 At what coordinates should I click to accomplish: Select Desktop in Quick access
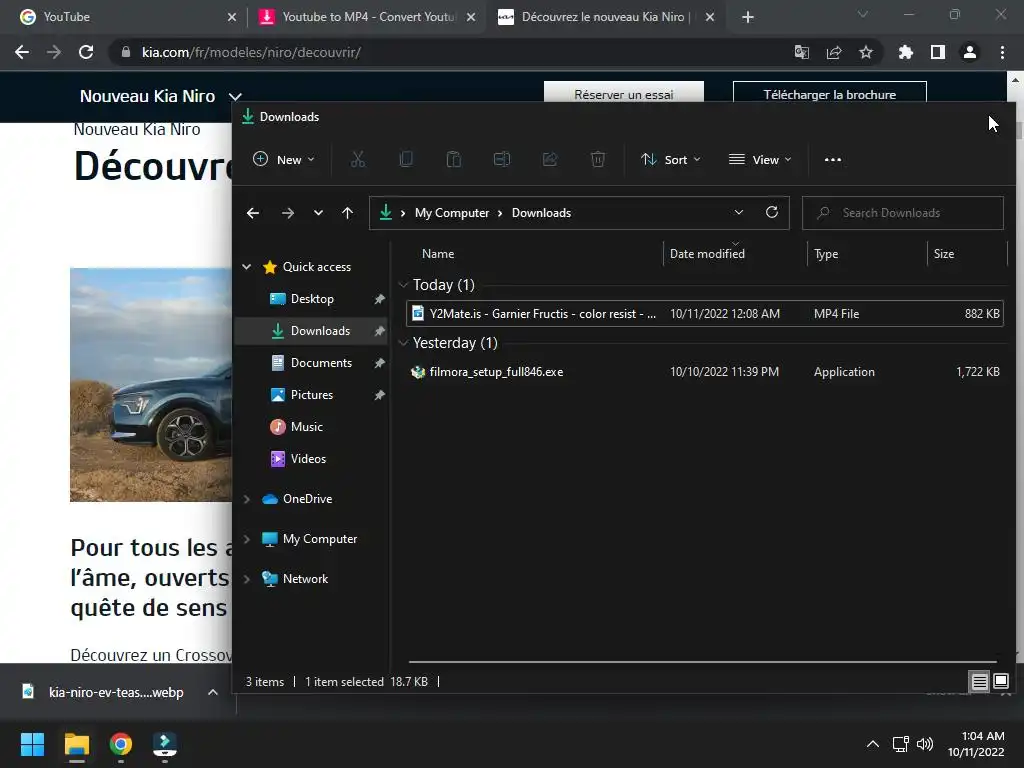pos(312,298)
